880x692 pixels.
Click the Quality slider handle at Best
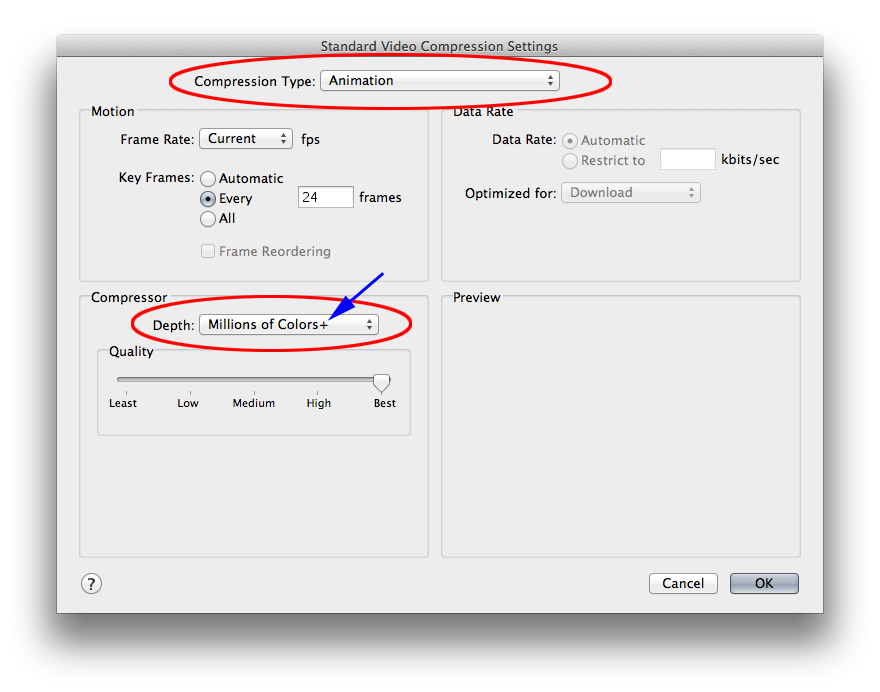pos(382,383)
